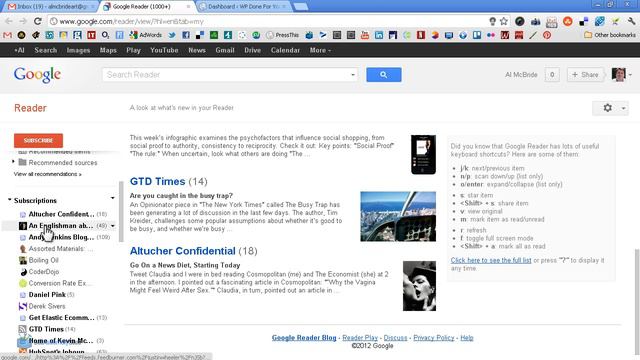
Task: Click the Al McBride profile photo
Action: coord(618,75)
